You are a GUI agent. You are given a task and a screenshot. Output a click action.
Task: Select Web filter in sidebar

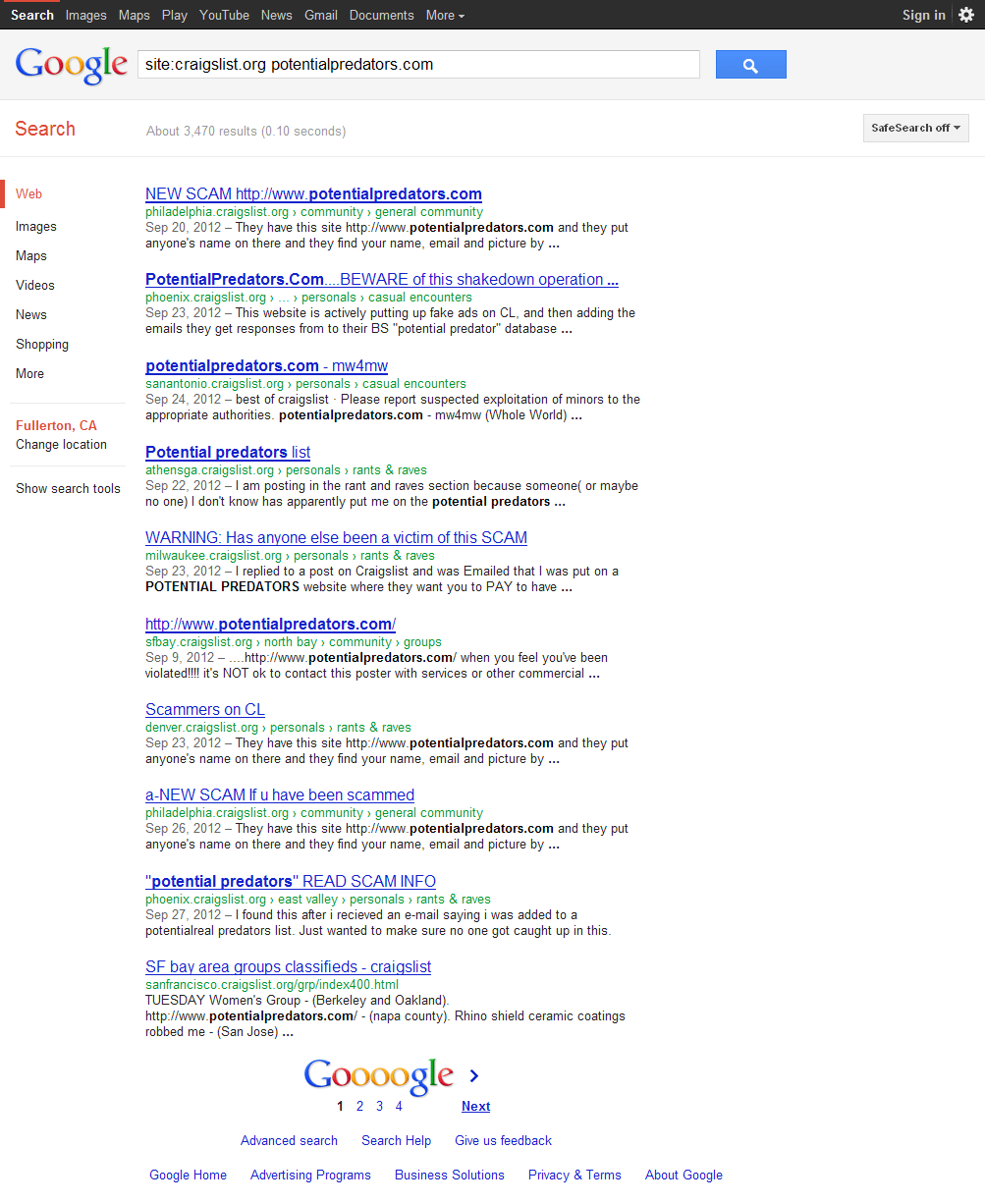coord(29,194)
